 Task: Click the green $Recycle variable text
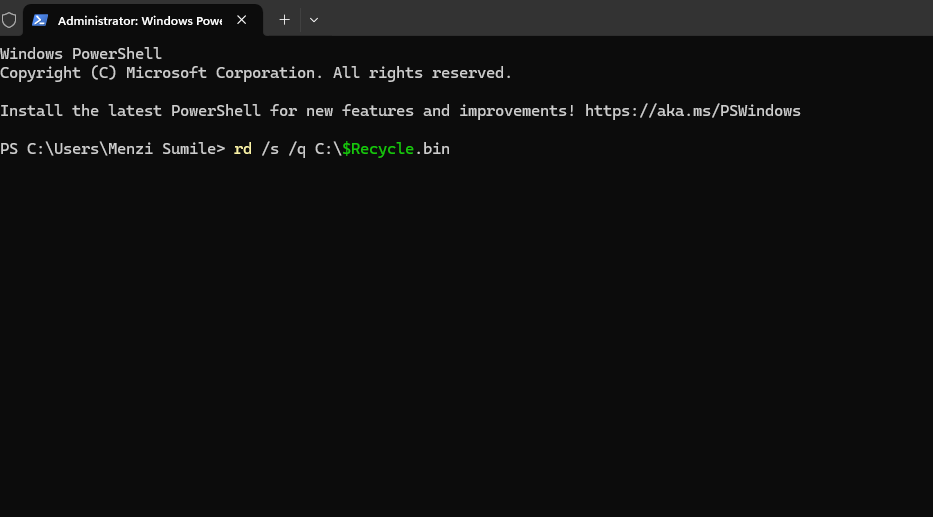click(x=378, y=149)
